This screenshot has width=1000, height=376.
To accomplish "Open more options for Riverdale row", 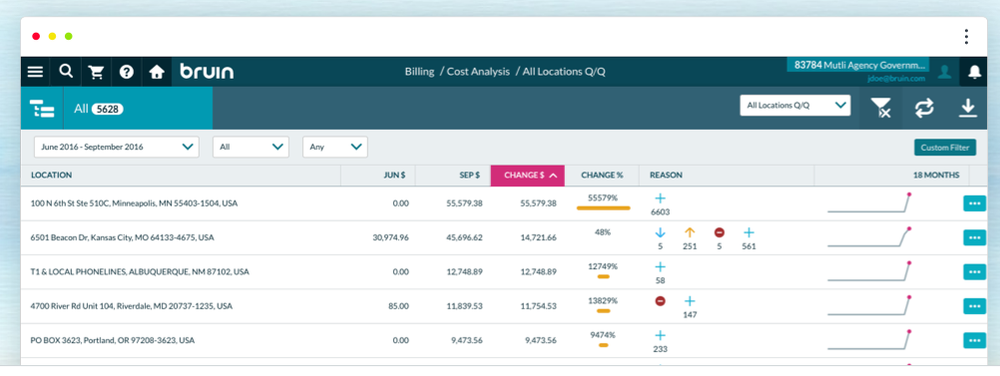I will coord(974,307).
